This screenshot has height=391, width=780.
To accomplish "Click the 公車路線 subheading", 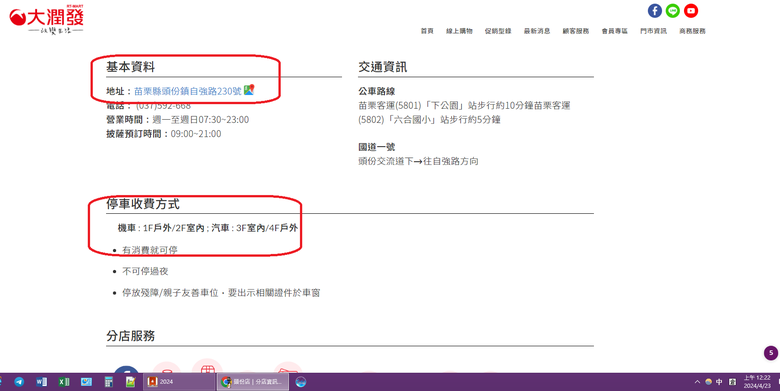I will 377,91.
